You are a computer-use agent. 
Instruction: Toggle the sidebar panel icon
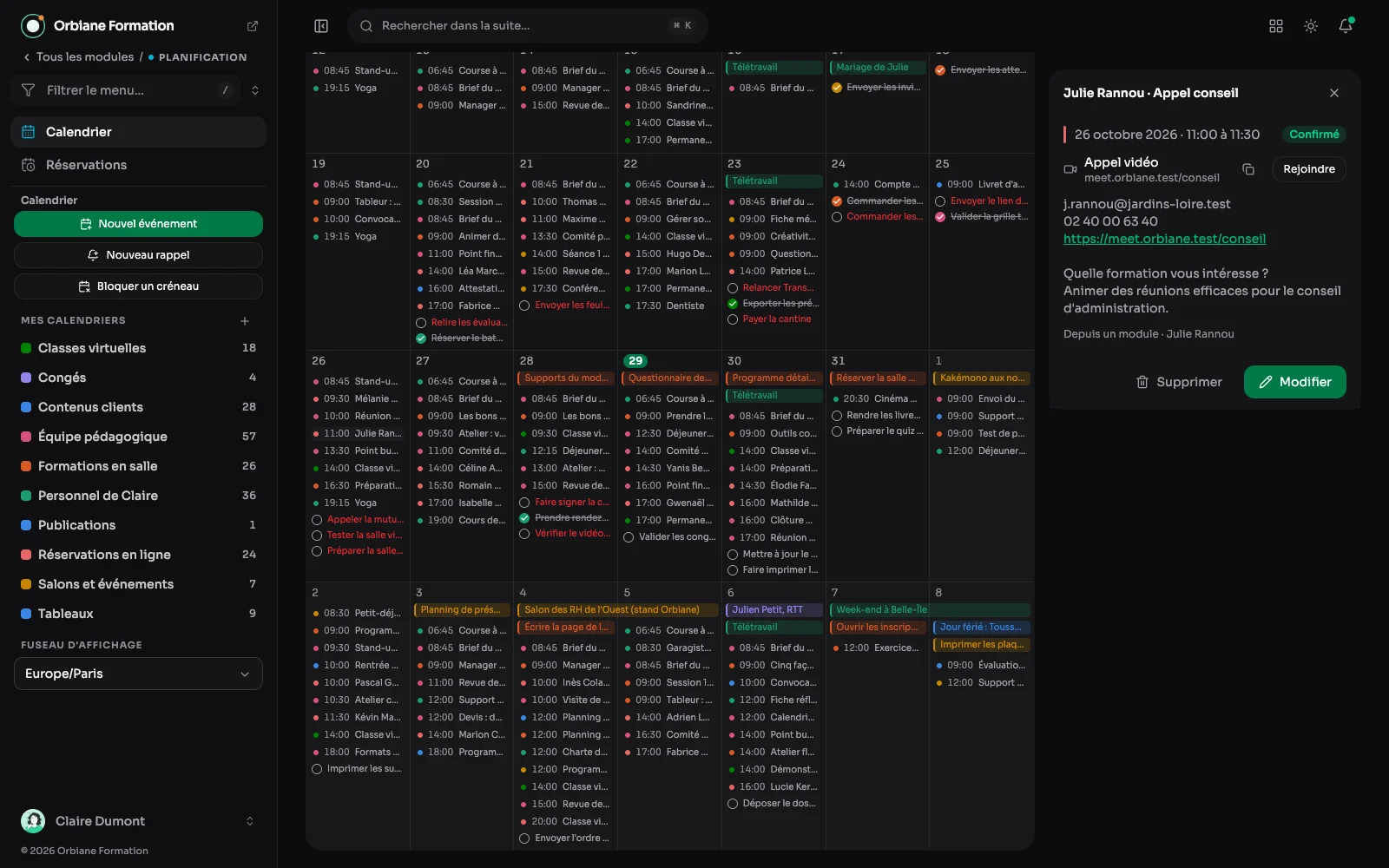tap(321, 26)
